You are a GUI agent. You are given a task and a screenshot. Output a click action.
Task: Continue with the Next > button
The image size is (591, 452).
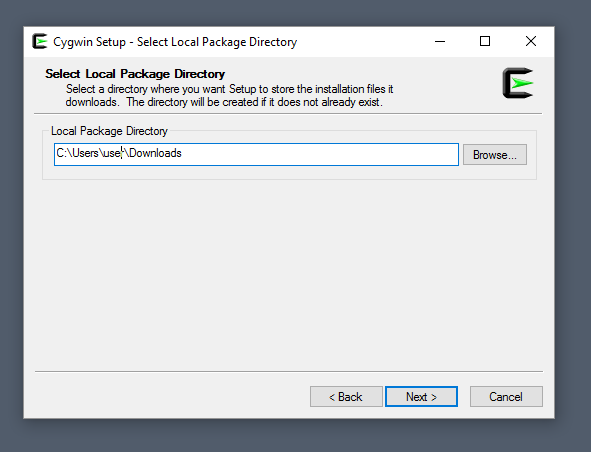click(421, 397)
